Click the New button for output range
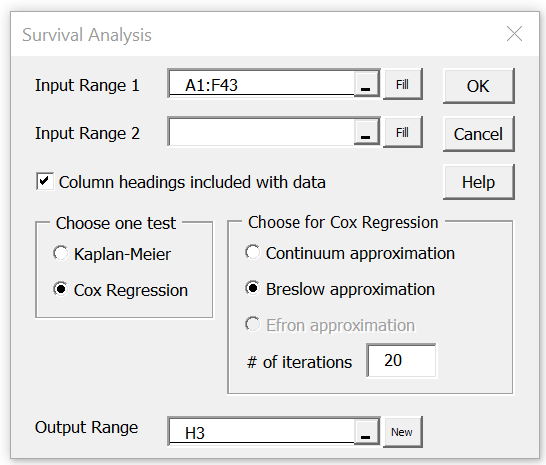 tap(403, 432)
